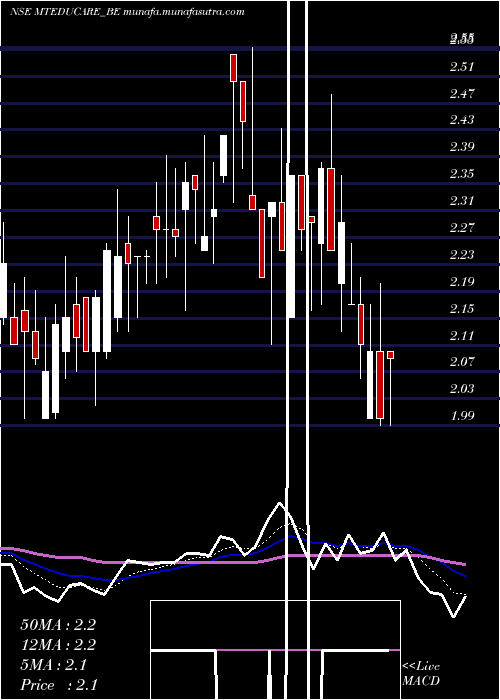Click the 2.15 price axis label
This screenshot has width=500, height=700.
click(462, 309)
